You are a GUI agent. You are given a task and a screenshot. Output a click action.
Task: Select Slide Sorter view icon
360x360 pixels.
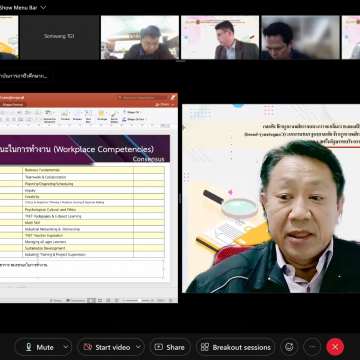(99, 300)
